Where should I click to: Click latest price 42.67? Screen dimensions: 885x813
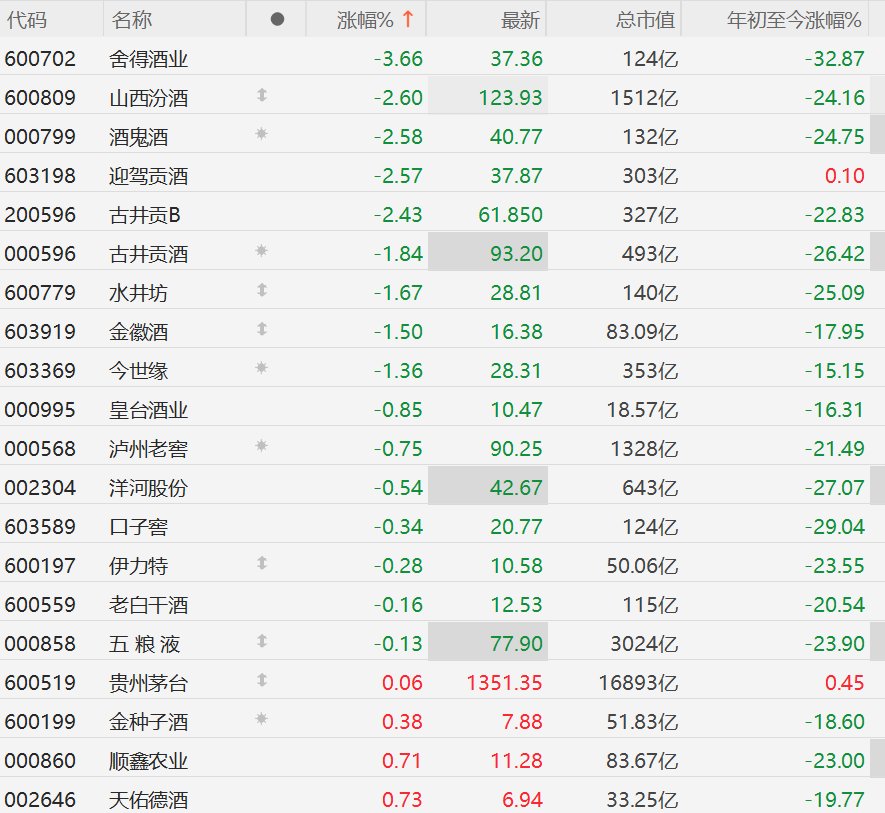coord(516,488)
